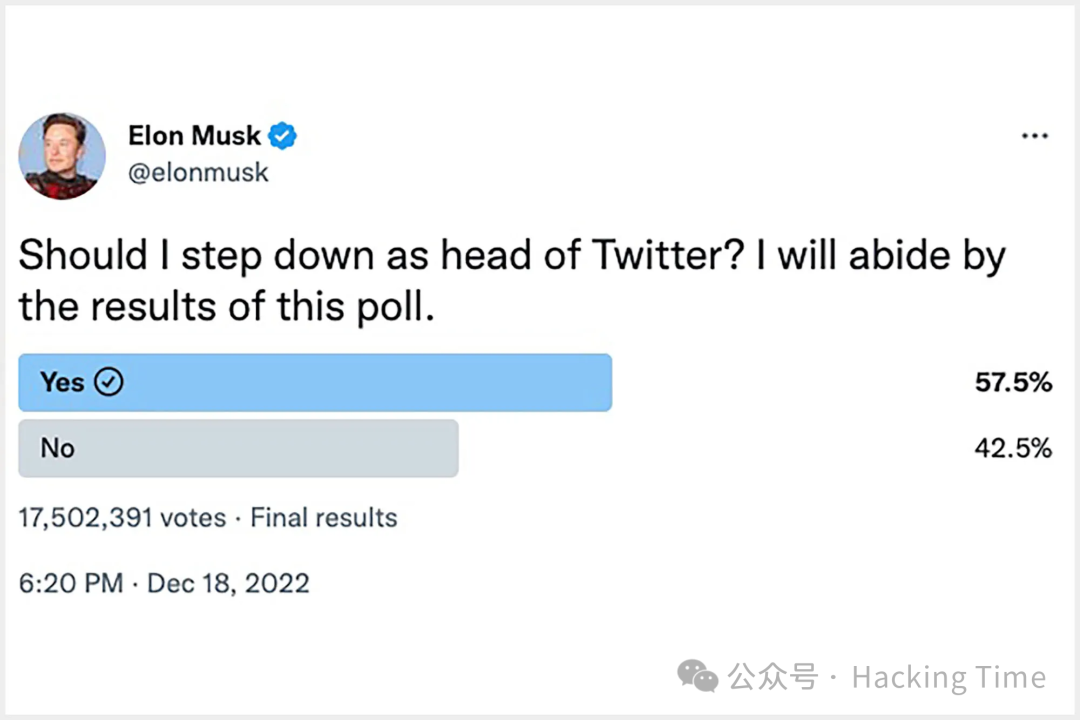
Task: Click the blue verified badge next to Elon Musk
Action: (281, 135)
